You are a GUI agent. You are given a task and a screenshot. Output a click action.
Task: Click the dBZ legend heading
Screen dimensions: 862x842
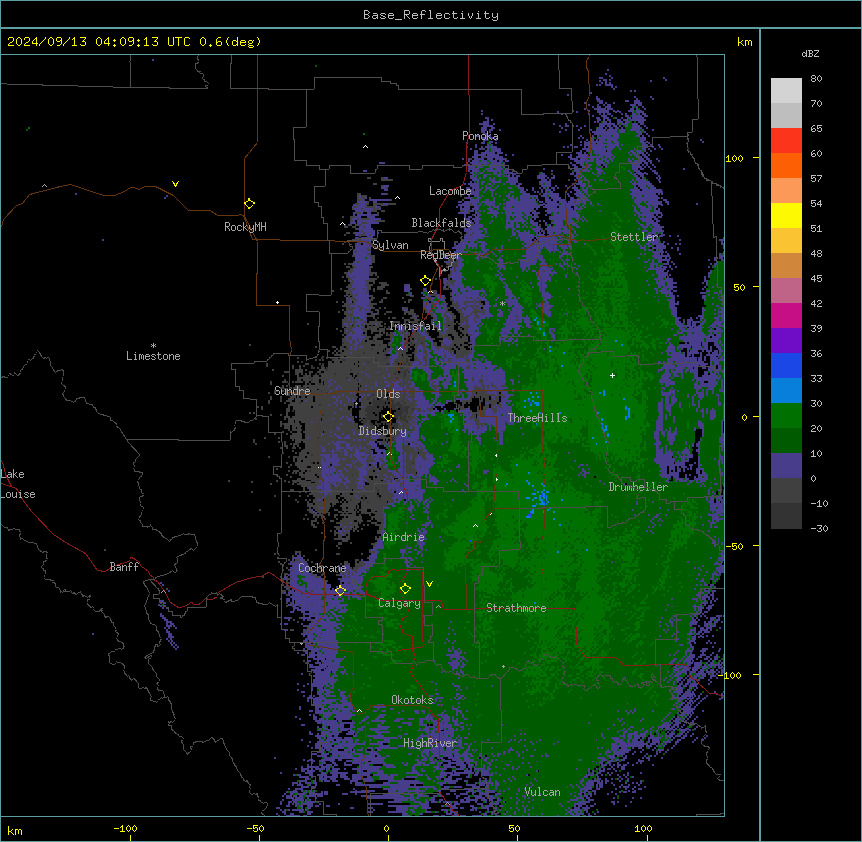click(810, 53)
